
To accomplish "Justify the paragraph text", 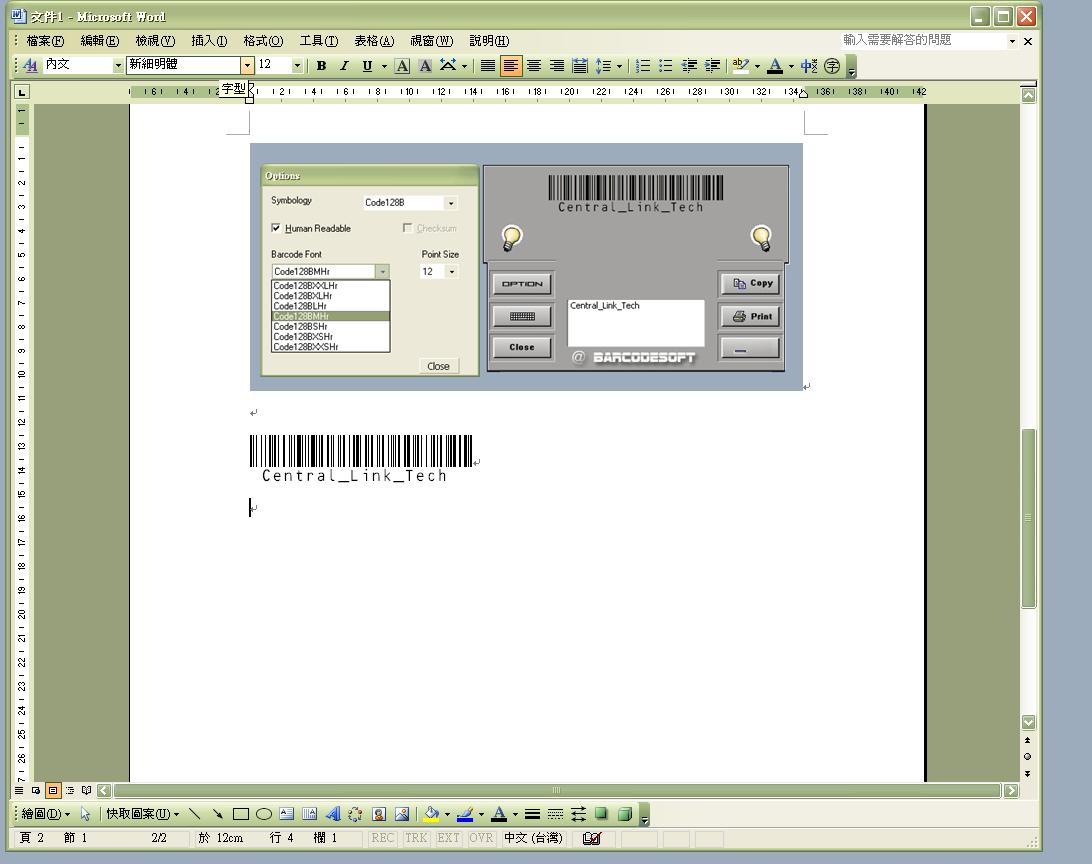I will point(488,65).
